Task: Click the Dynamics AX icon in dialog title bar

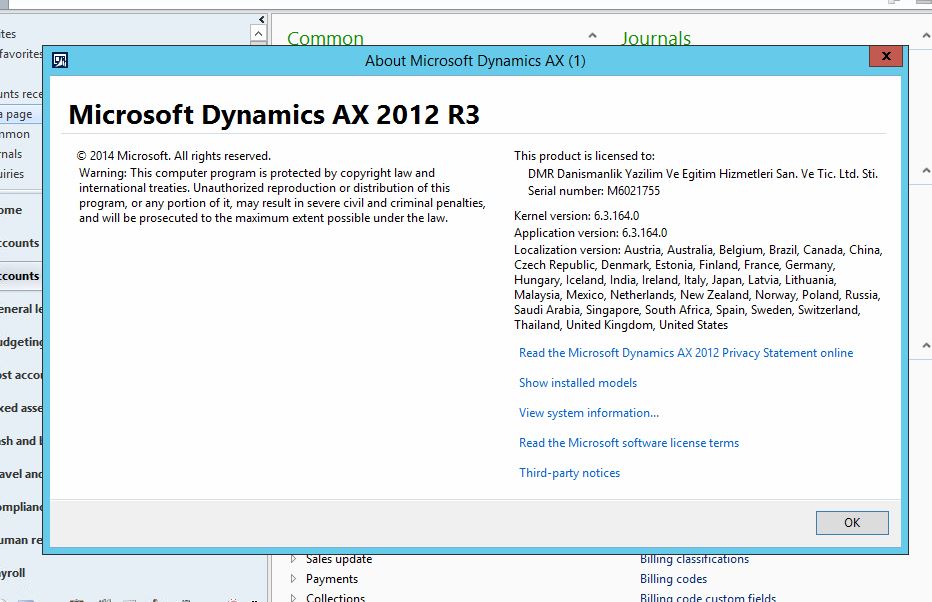Action: click(60, 60)
